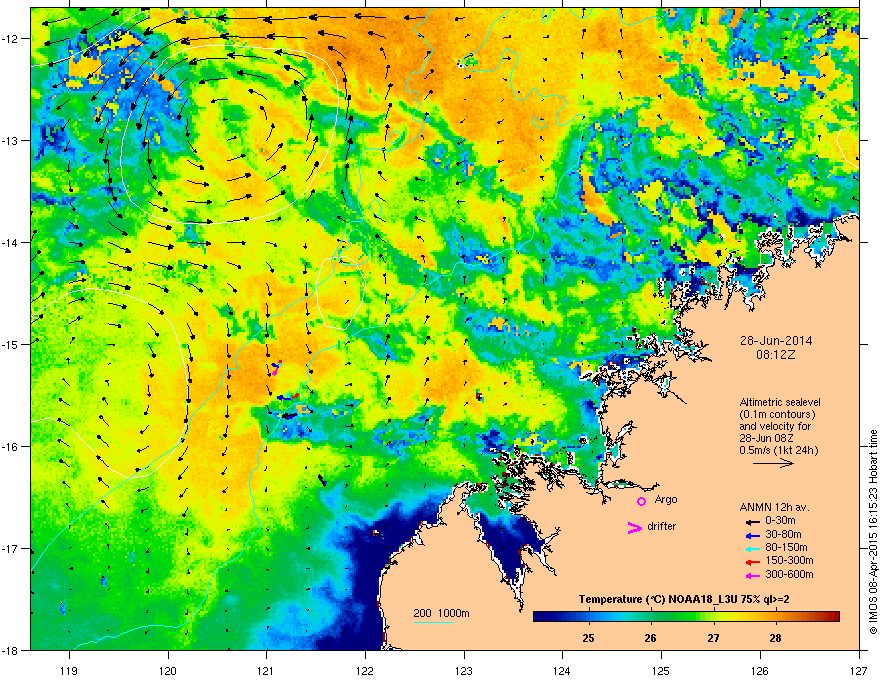Click the colorbar tick label 26
This screenshot has height=680, width=880.
tap(650, 638)
